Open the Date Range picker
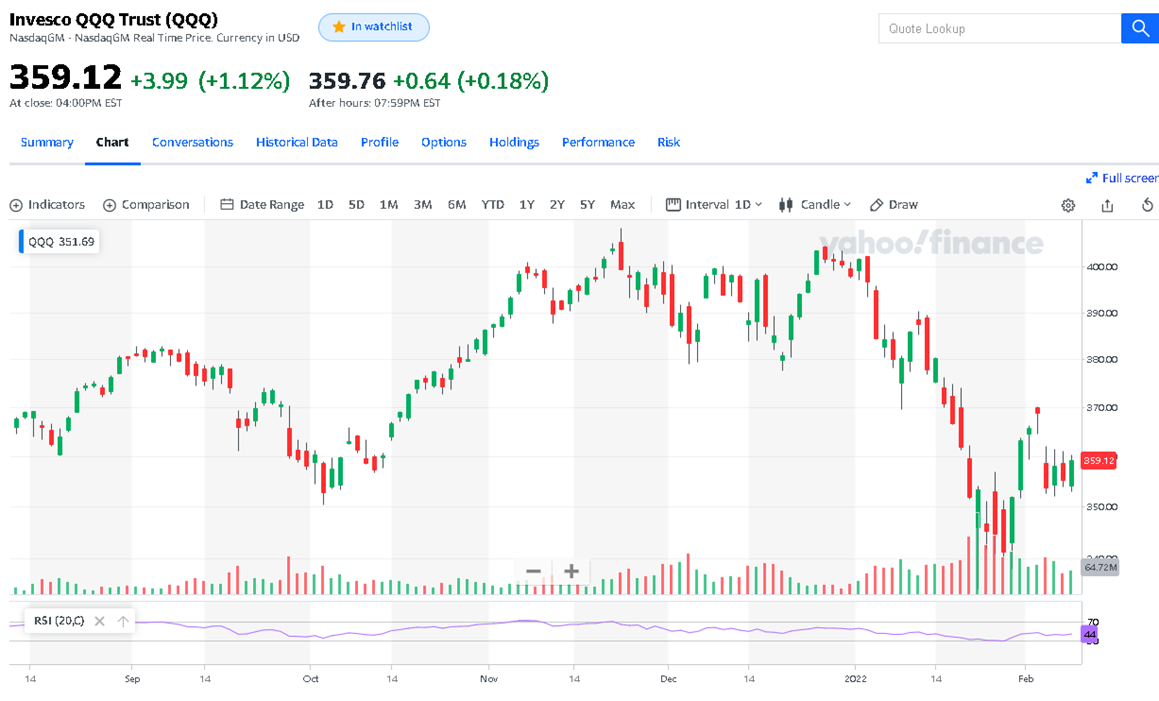 [262, 205]
